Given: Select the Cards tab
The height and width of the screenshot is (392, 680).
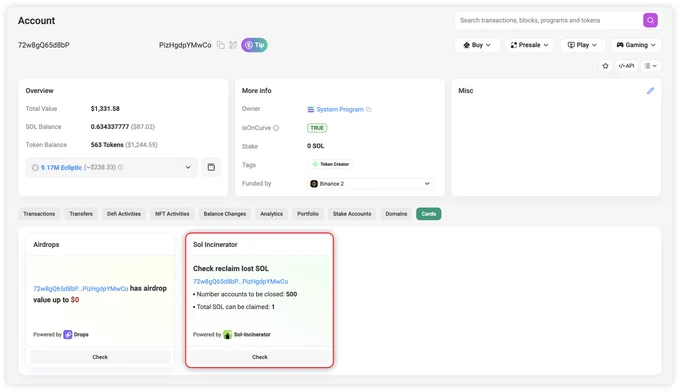Looking at the screenshot, I should click(x=428, y=214).
